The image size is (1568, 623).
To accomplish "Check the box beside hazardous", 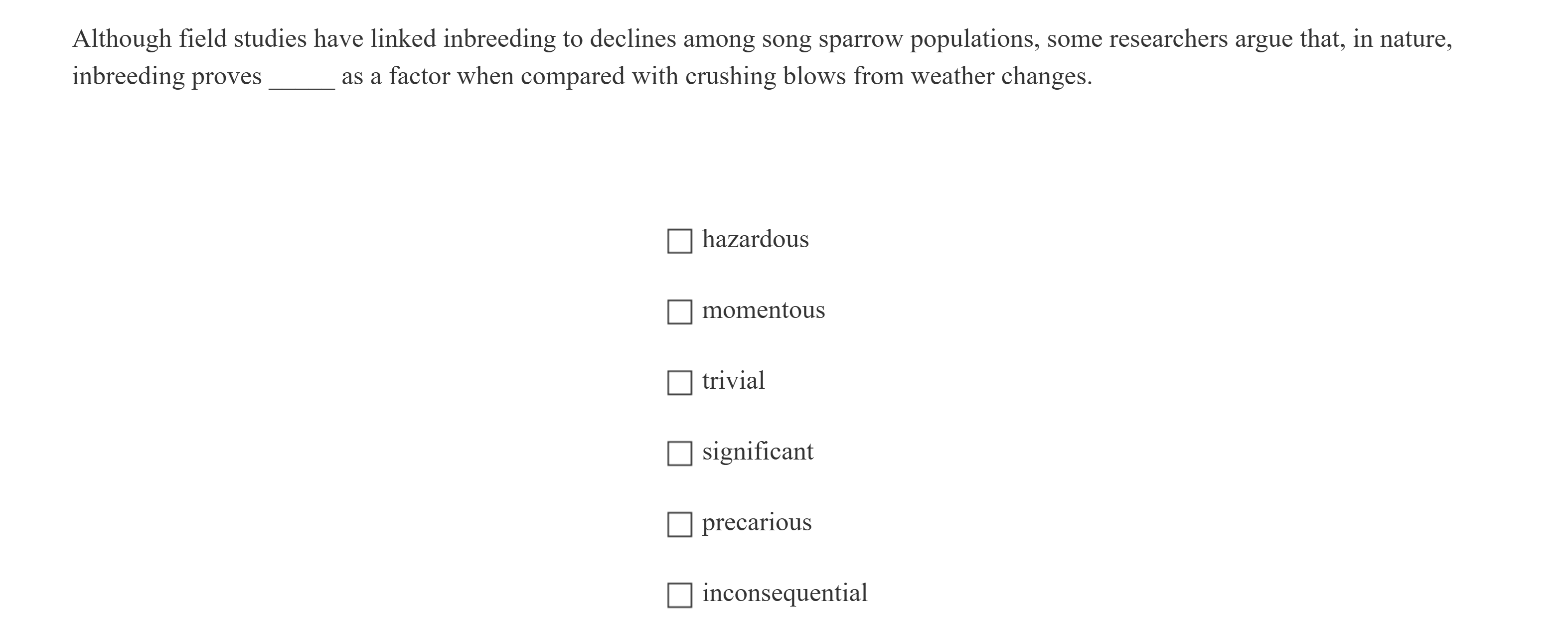I will coord(679,241).
